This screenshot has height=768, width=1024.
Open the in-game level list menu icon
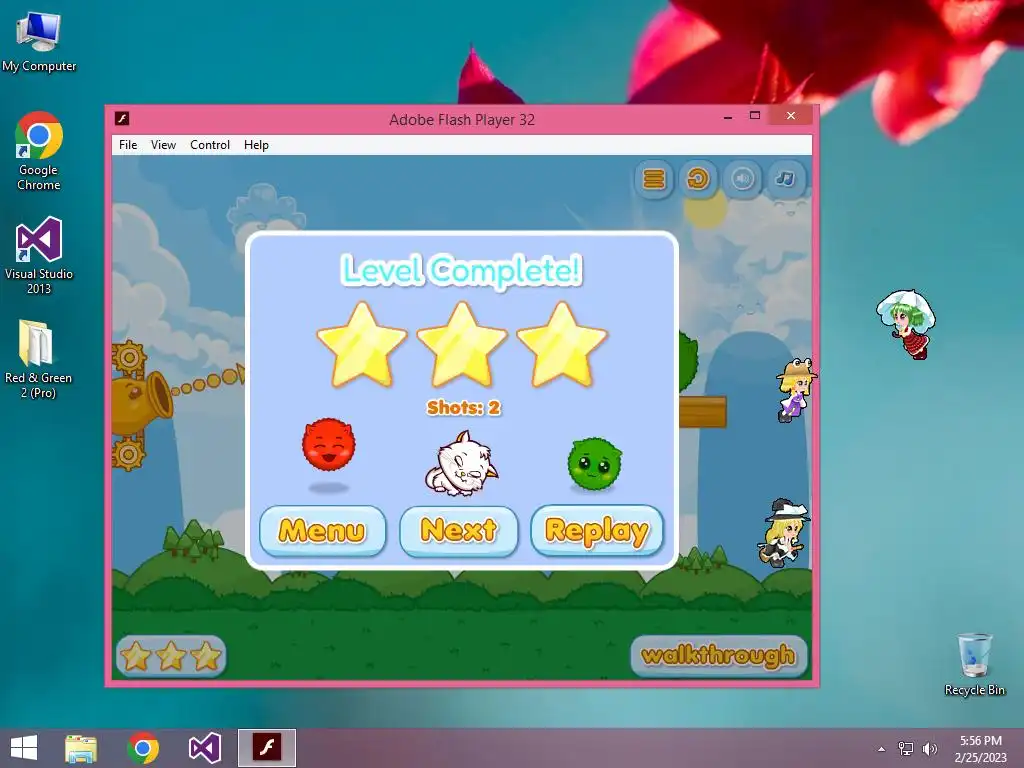tap(654, 179)
